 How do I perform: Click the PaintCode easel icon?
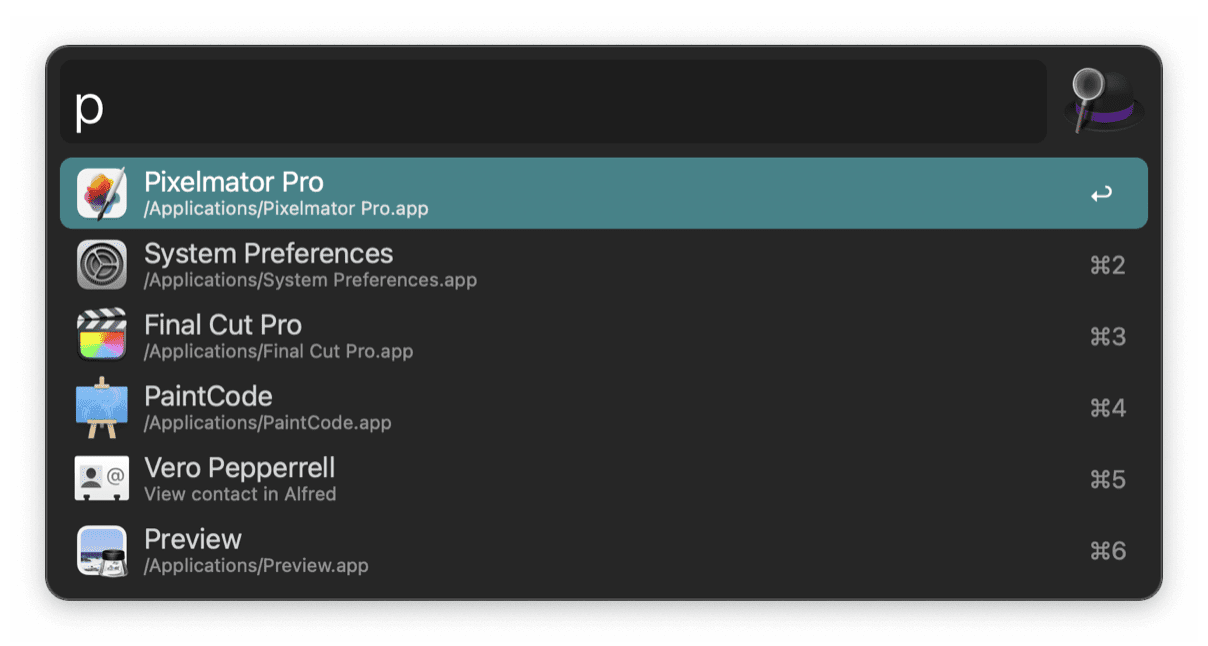point(100,407)
